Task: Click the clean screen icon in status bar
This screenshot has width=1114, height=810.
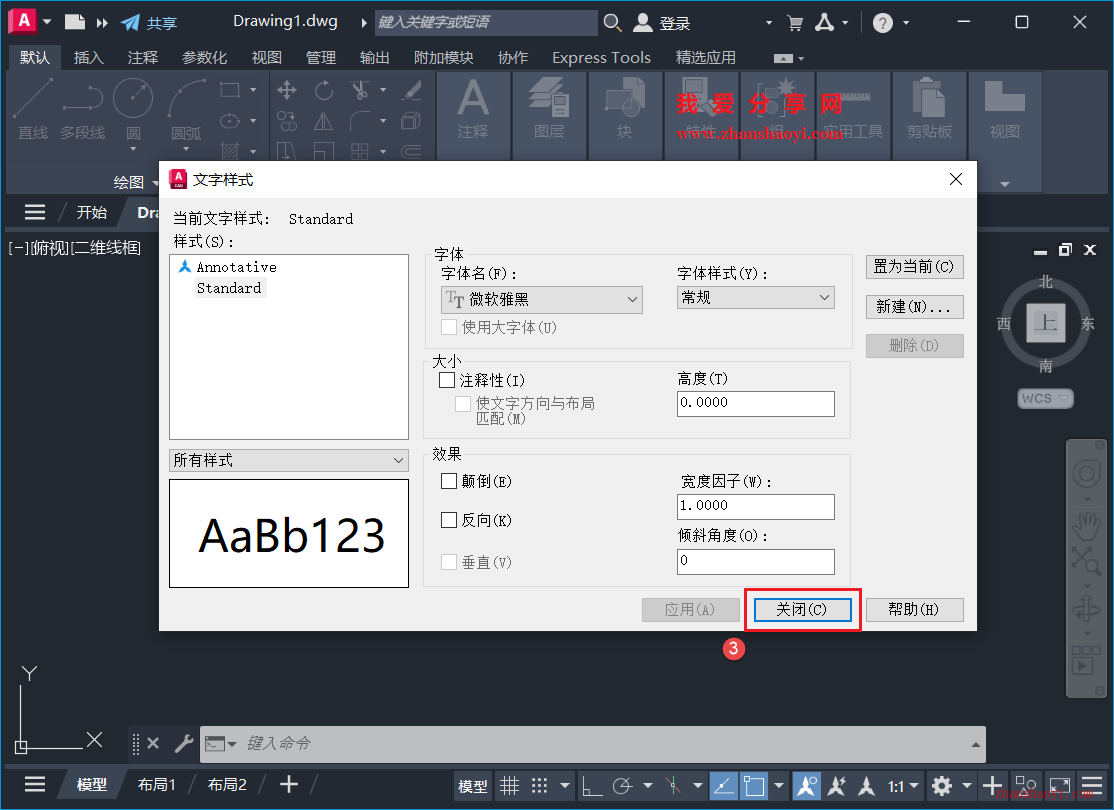Action: tap(1059, 785)
